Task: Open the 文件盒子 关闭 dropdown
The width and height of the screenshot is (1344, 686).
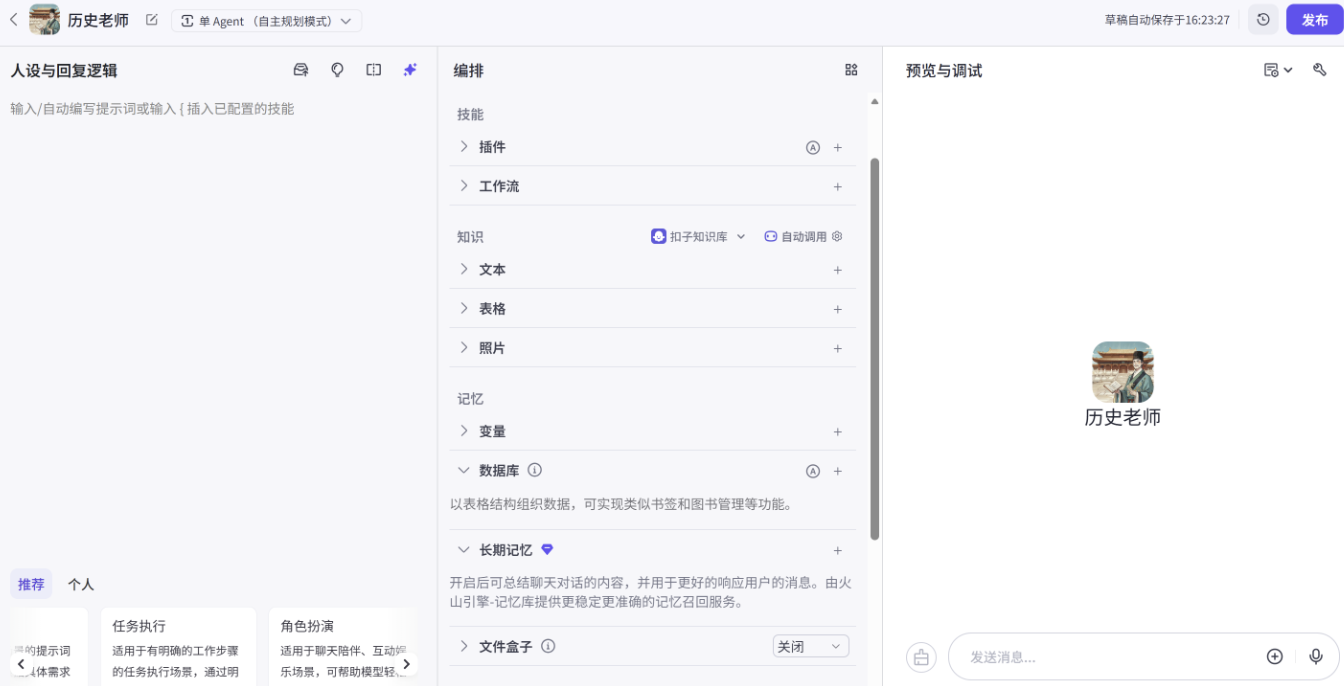Action: pos(811,647)
